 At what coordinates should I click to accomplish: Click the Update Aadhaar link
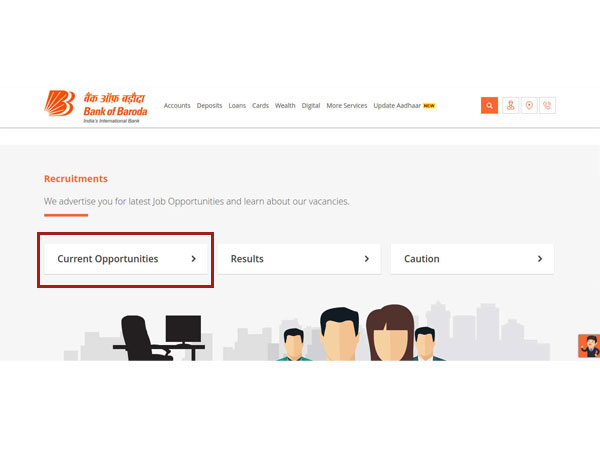[x=397, y=106]
